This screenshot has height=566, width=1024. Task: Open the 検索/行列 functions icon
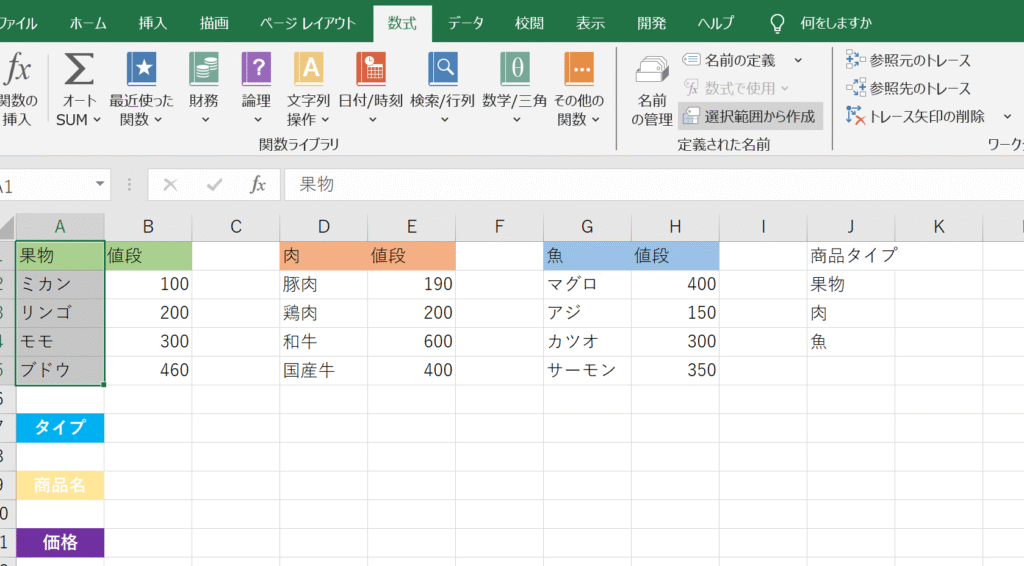click(442, 70)
